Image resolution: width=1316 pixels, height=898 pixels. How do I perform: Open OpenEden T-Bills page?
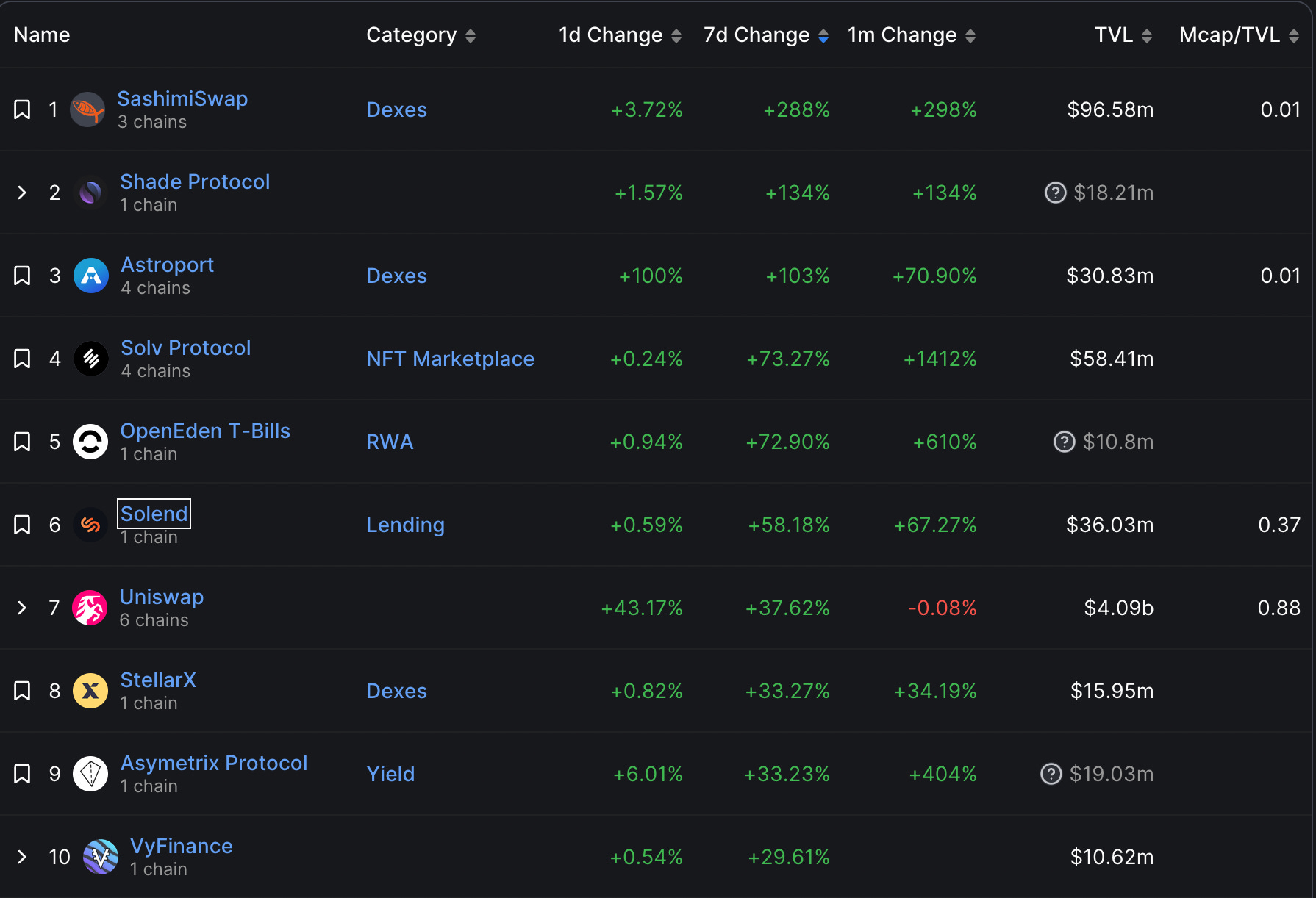[x=205, y=431]
